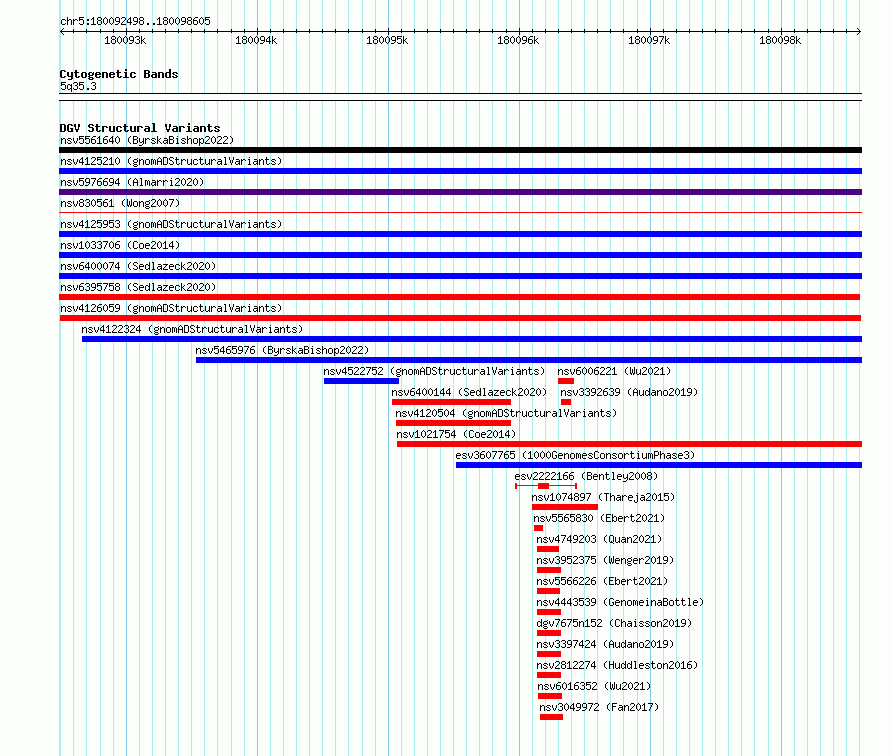
Task: Open nsv4522752 (gnomADStructuralVariants) label
Action: coord(434,371)
